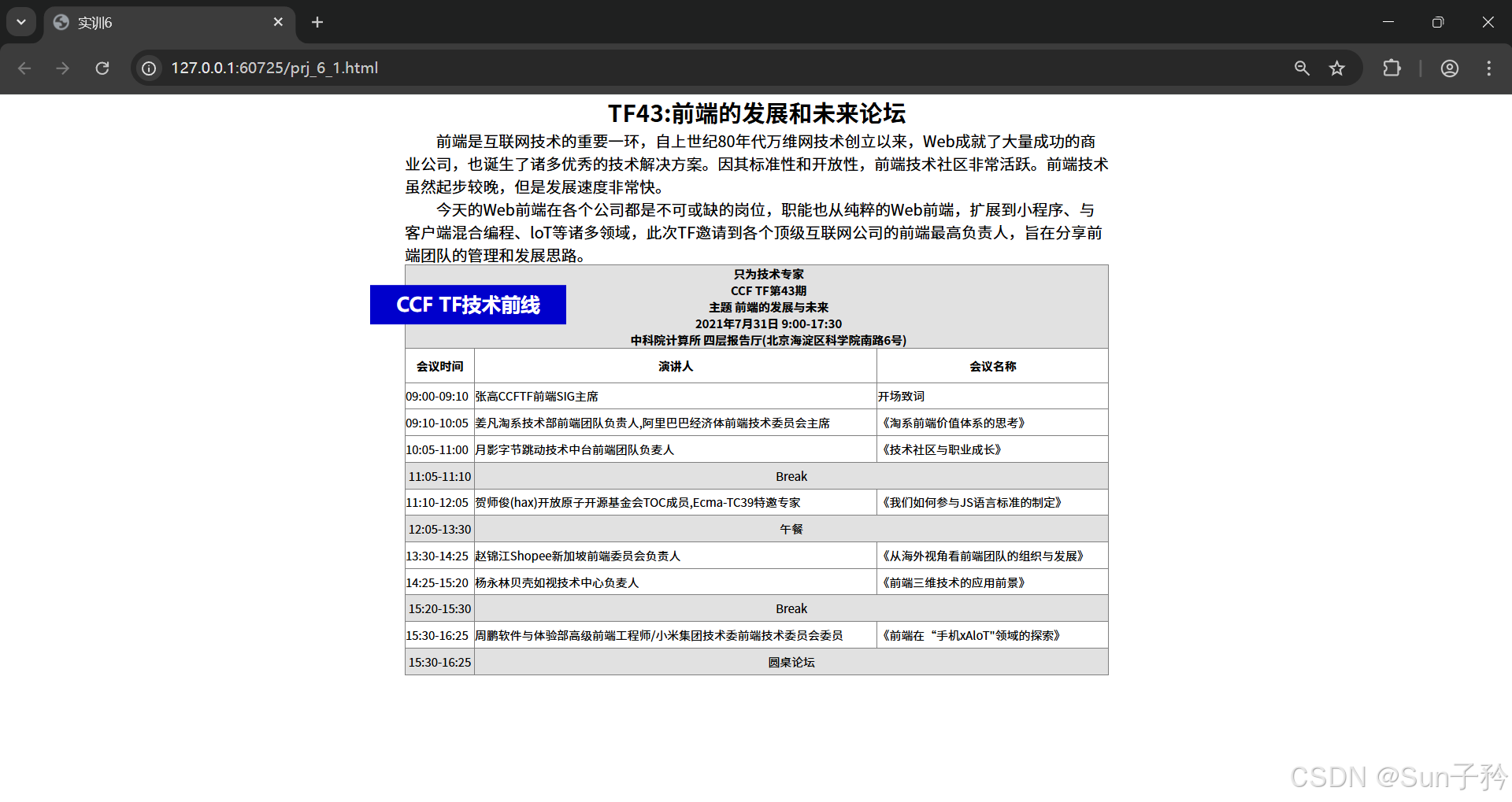Select the 10:05-11:00 time cell
This screenshot has width=1512, height=802.
pyautogui.click(x=439, y=450)
